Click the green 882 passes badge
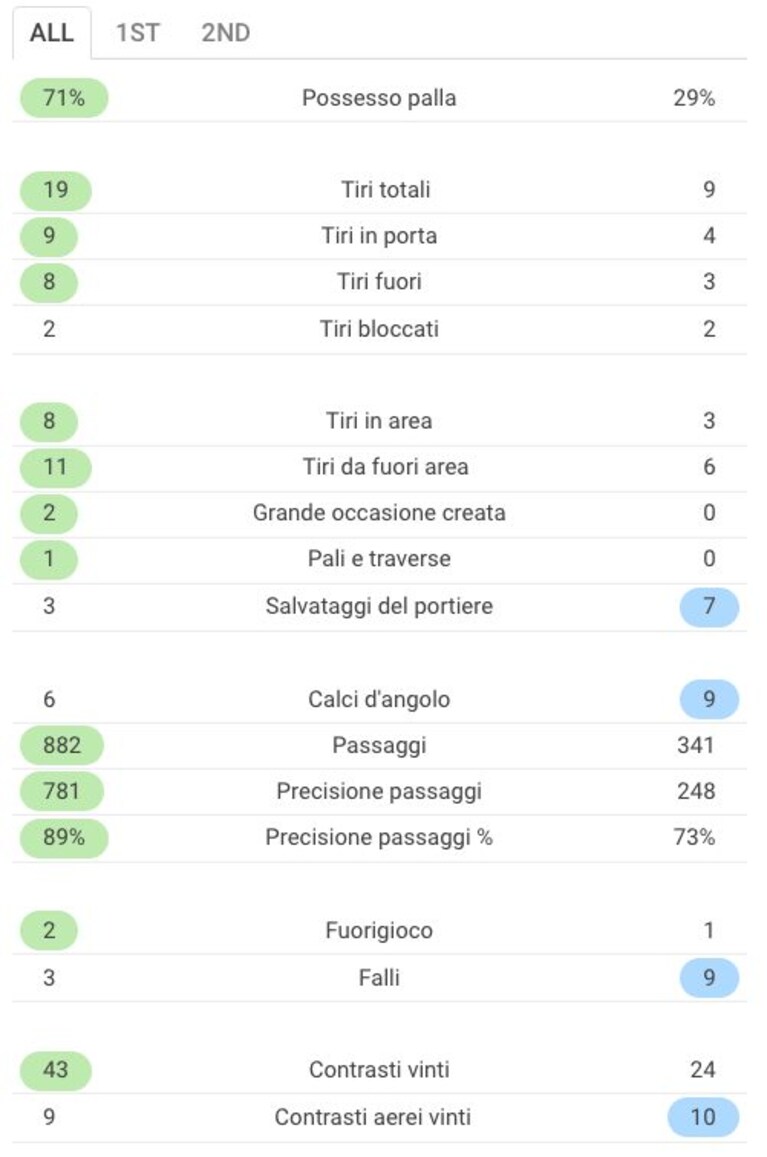This screenshot has height=1157, width=767. point(62,745)
